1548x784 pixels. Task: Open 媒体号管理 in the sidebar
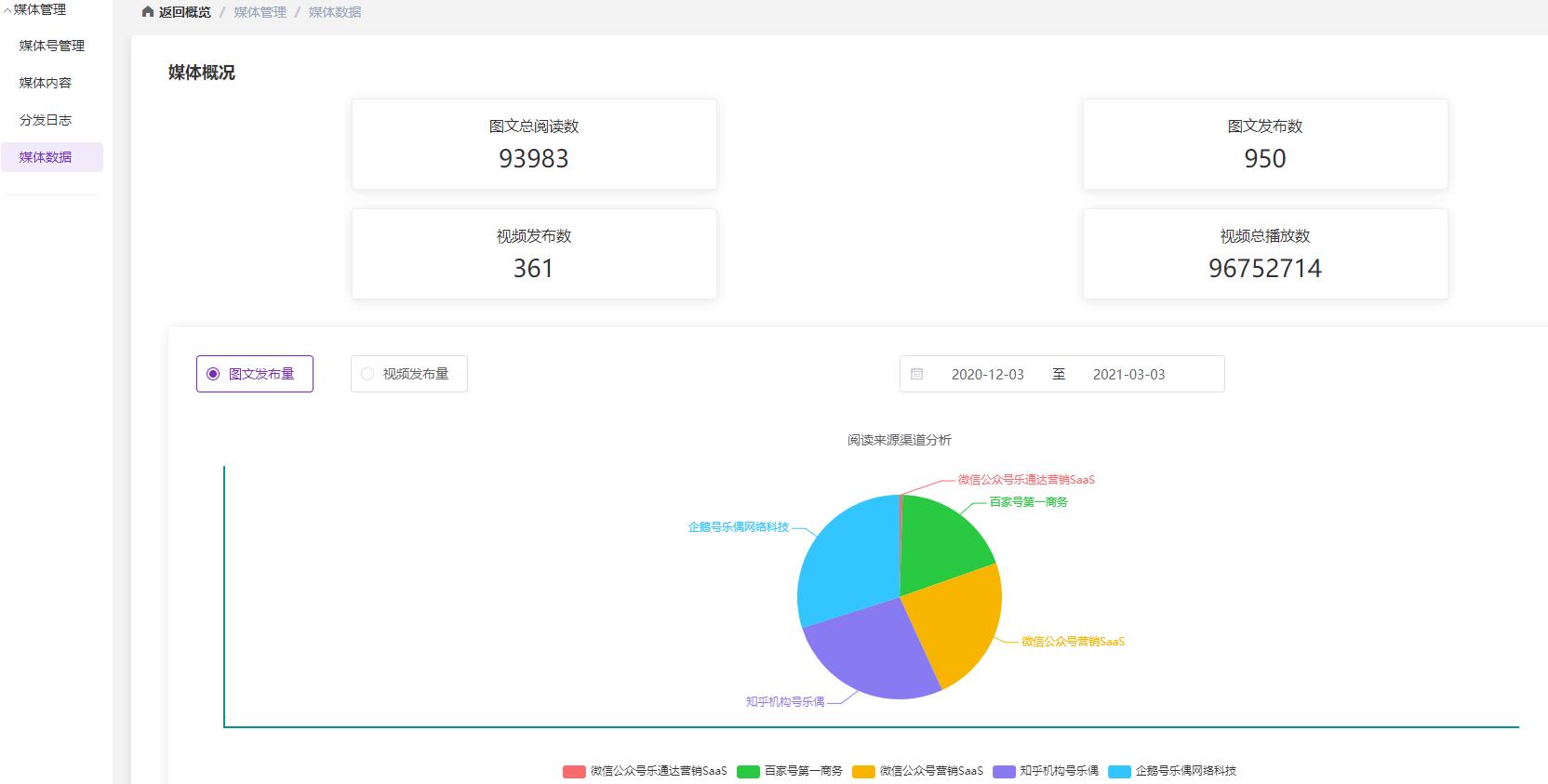(52, 46)
